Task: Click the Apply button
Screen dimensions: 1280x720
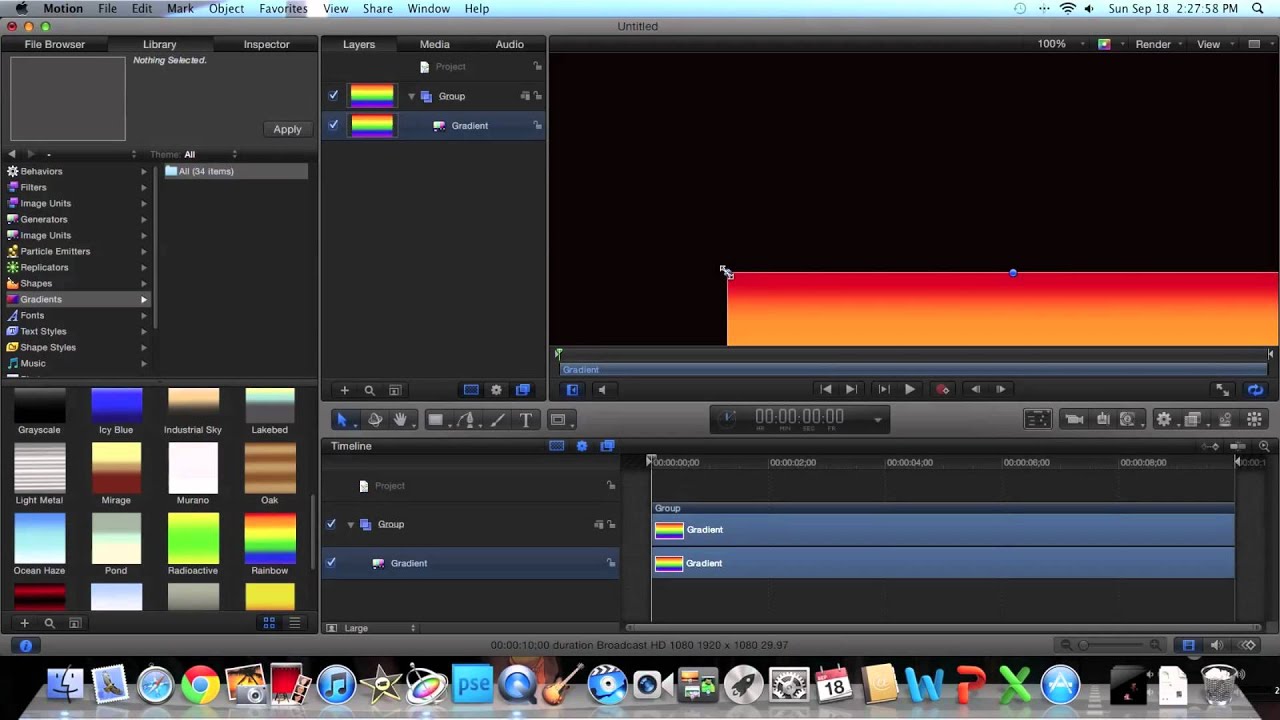Action: [x=287, y=129]
